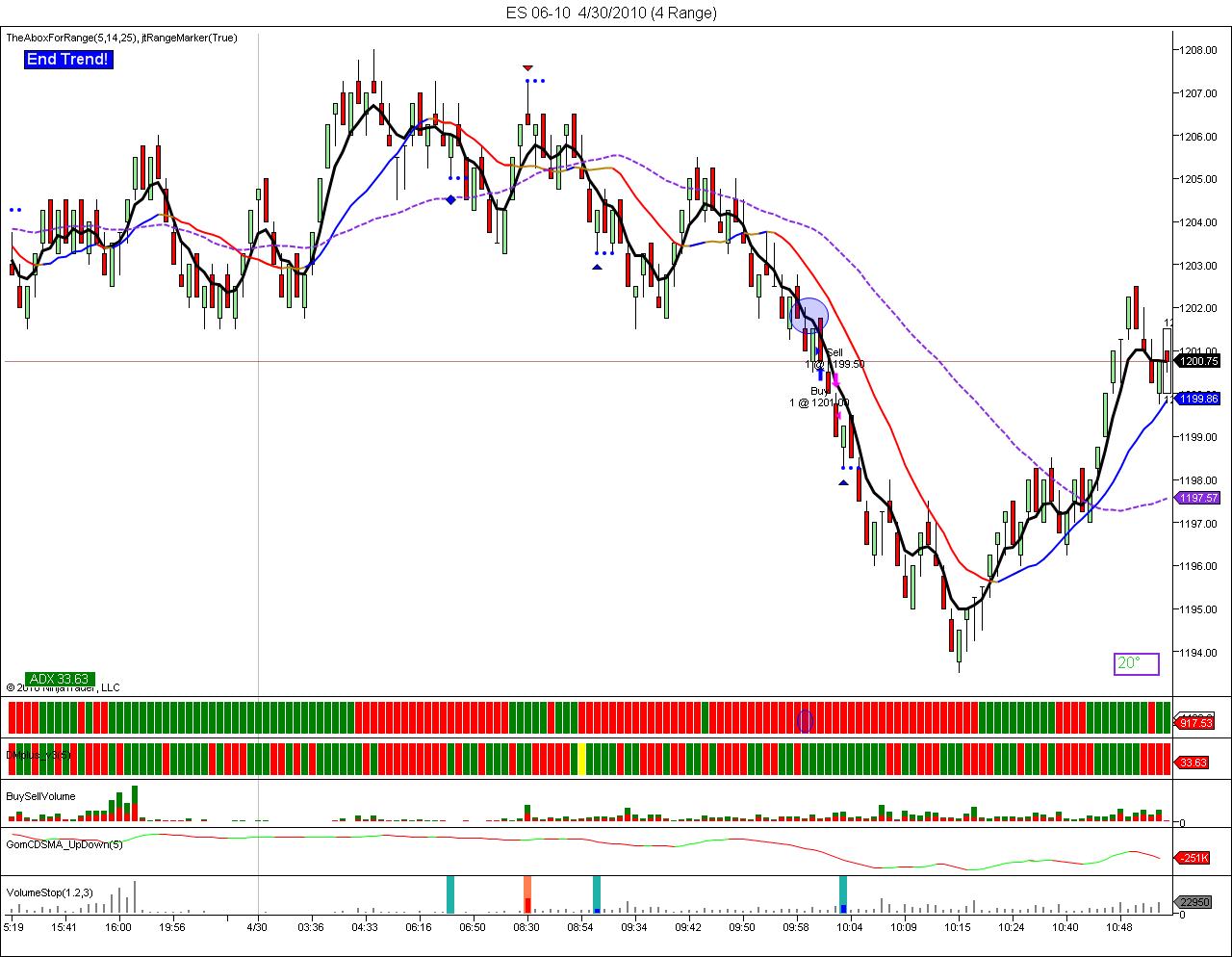Click the 10:48 time axis label
Screen dimensions: 1232x957
tap(1118, 927)
